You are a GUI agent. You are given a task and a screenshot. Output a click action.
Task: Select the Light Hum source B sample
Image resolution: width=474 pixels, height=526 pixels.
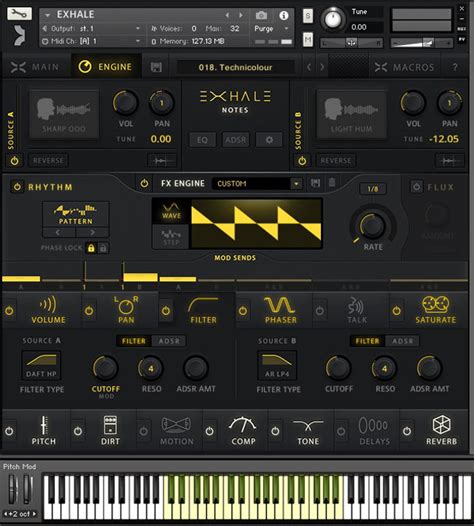tap(351, 114)
